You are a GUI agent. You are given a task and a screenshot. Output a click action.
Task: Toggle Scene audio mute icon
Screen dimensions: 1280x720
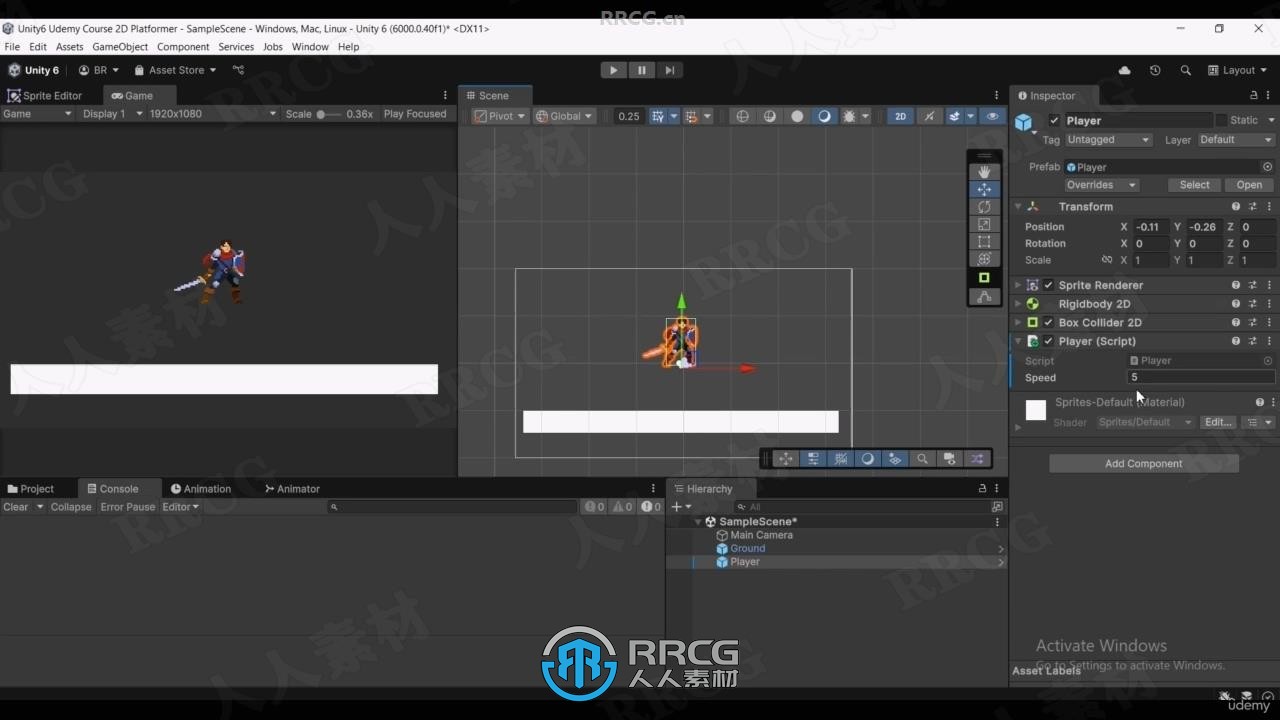pos(930,116)
